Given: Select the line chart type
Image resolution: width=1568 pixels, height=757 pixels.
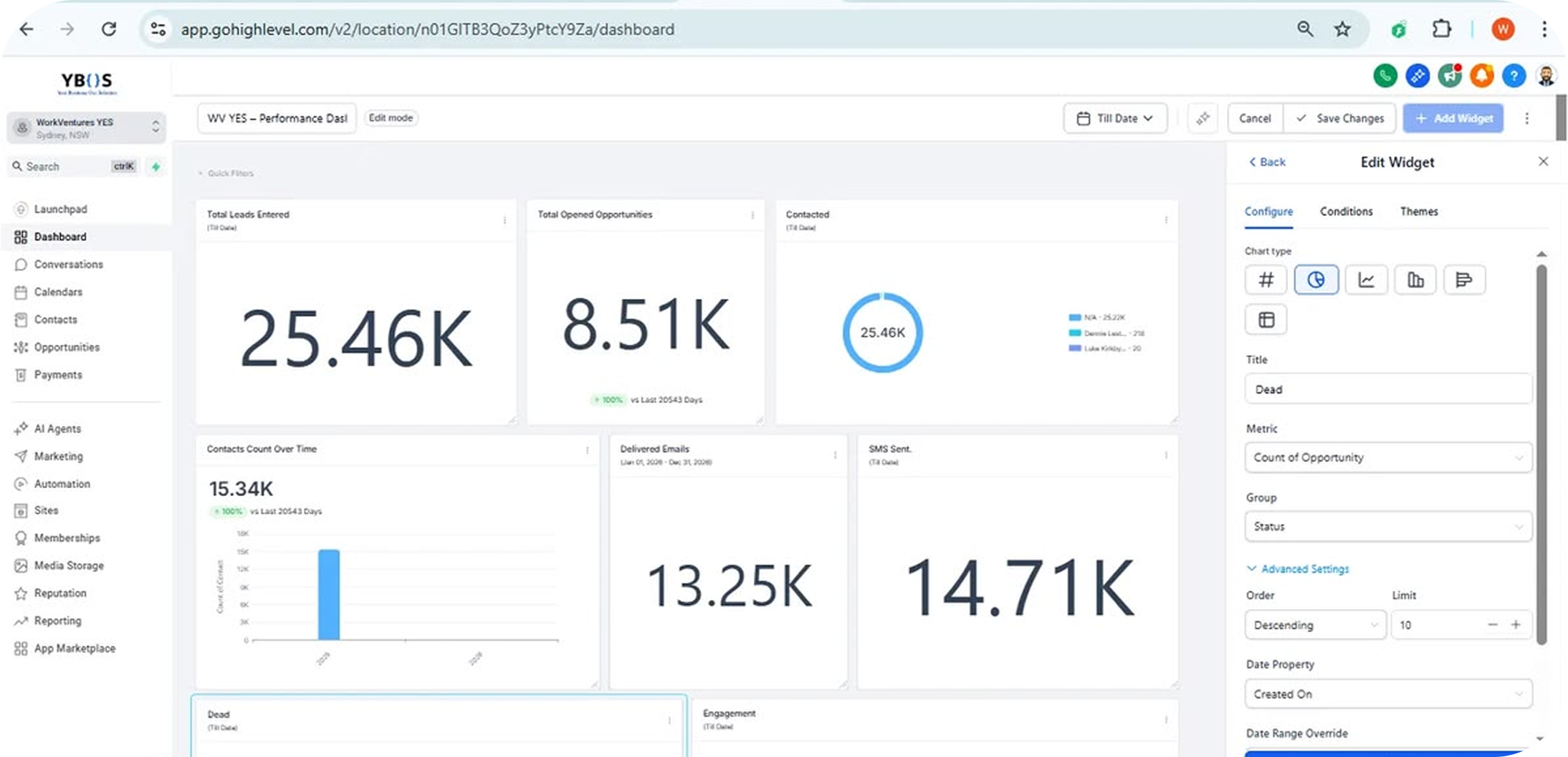Looking at the screenshot, I should (x=1366, y=280).
